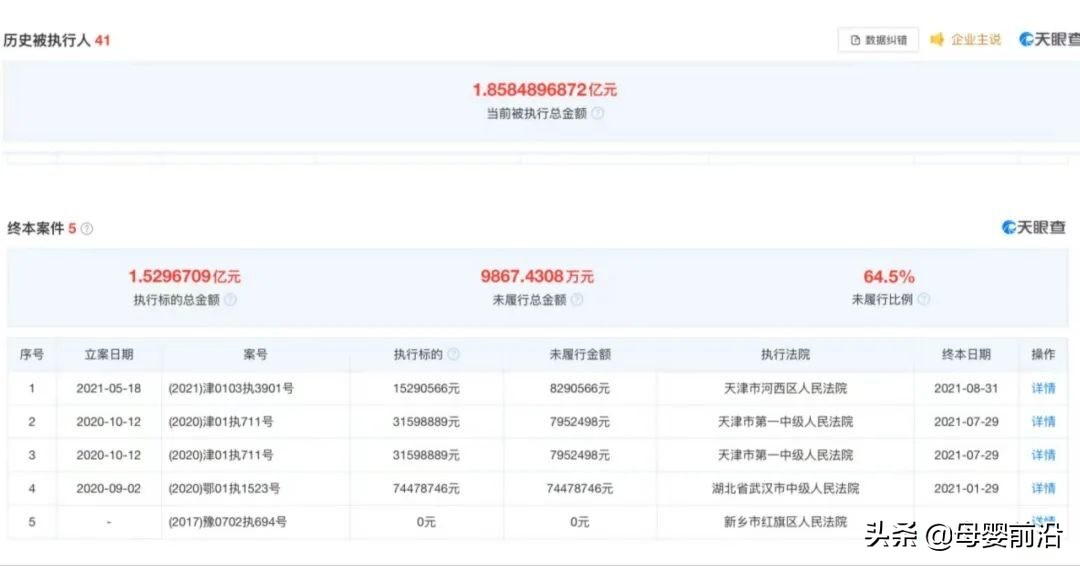
Task: Click the 案号 column header
Action: coord(255,355)
